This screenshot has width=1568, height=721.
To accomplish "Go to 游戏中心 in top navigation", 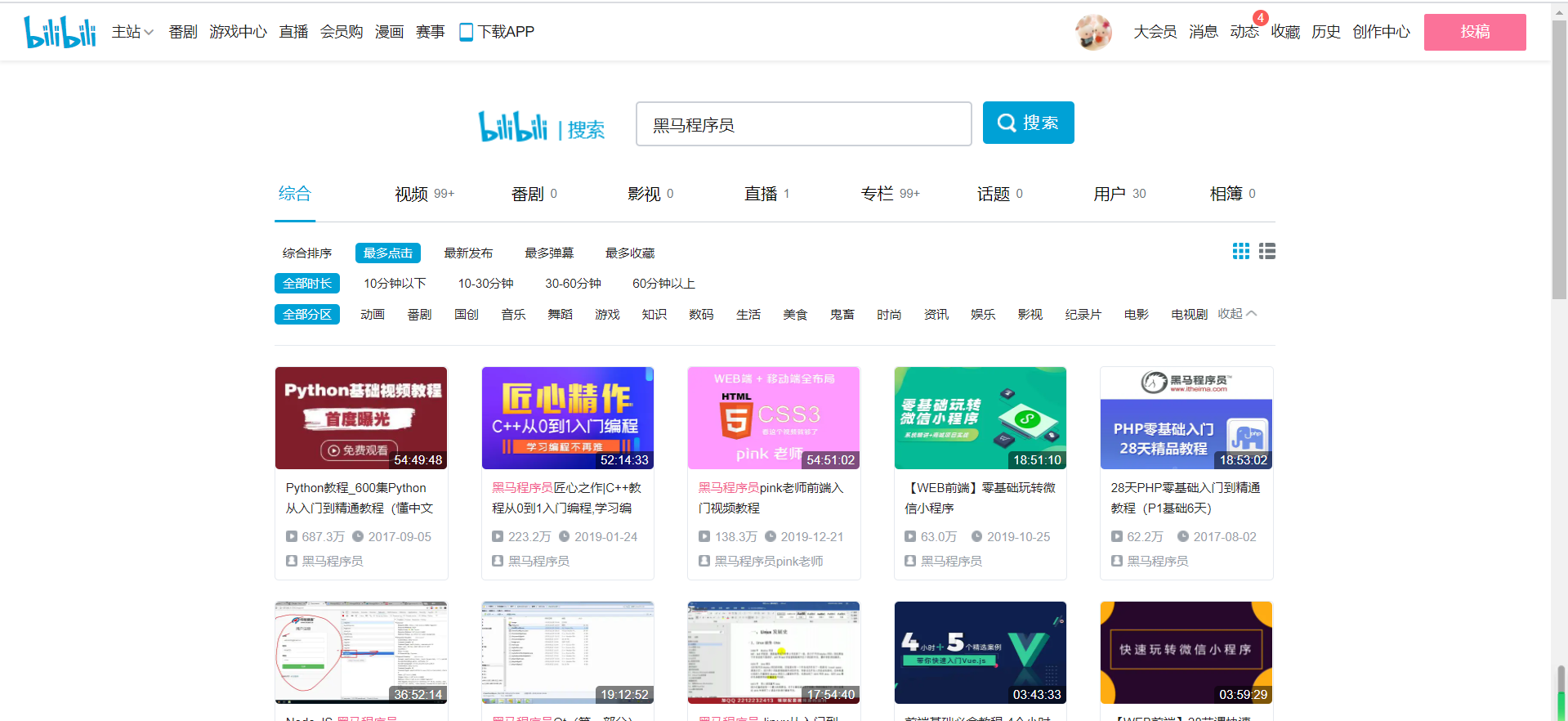I will (238, 32).
